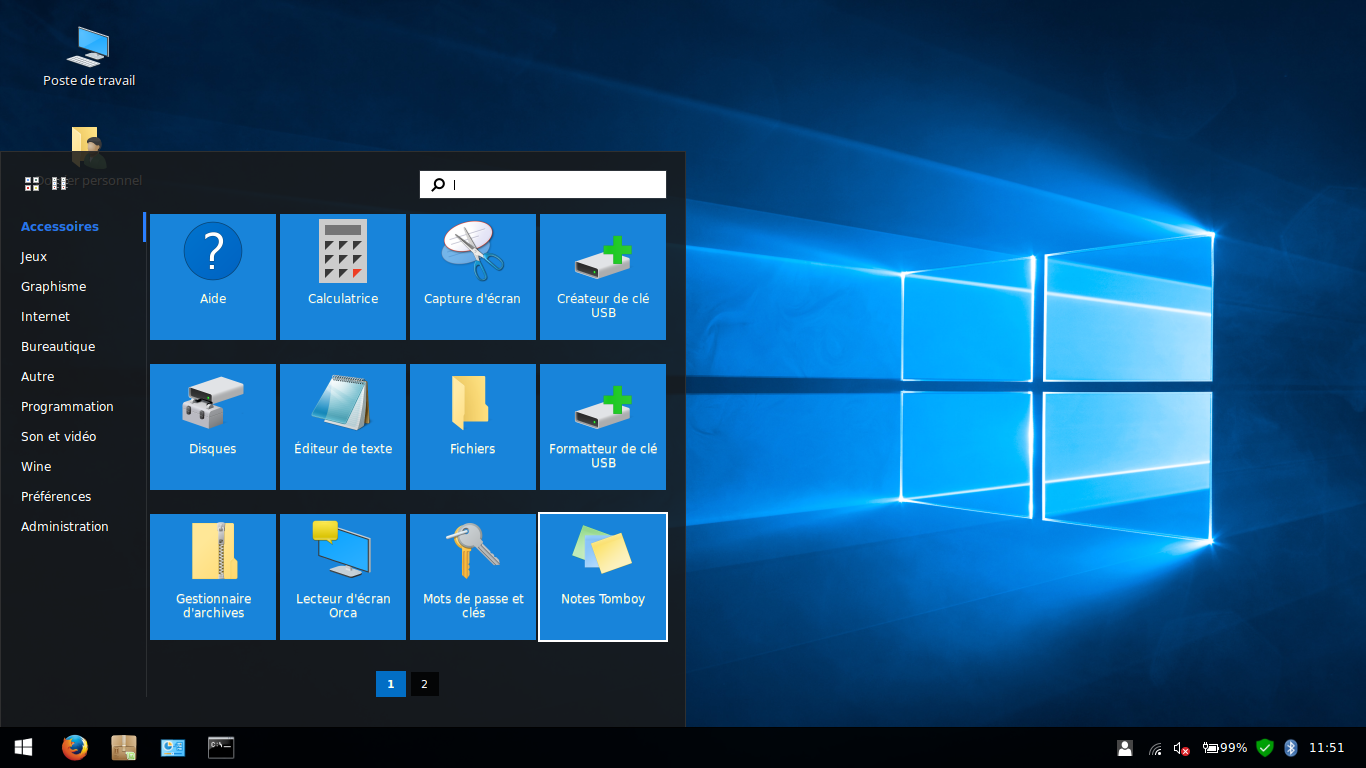The image size is (1366, 768).
Task: Open the desktop settings taskbar icon
Action: pos(173,747)
